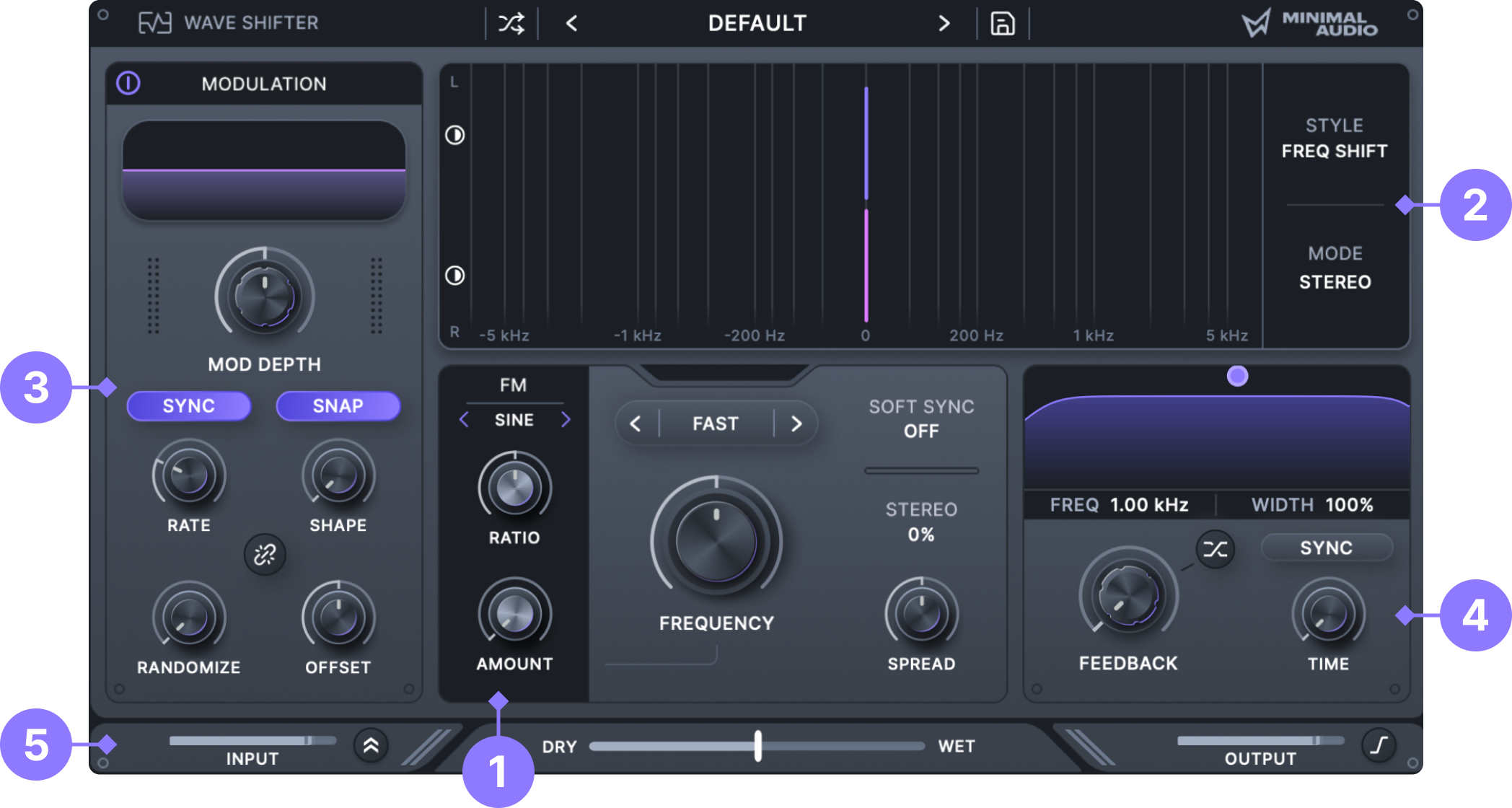Select previous frequency range before FAST
This screenshot has width=1512, height=808.
click(636, 423)
